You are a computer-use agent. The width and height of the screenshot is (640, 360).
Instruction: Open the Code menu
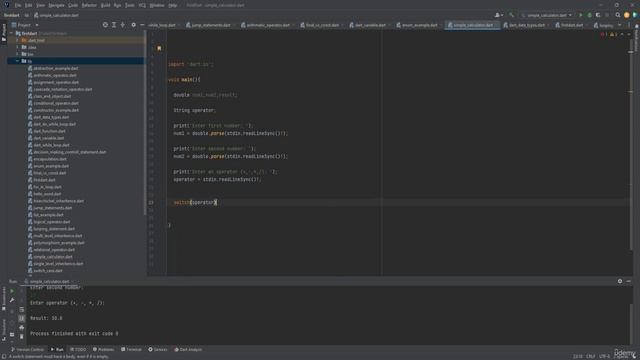73,5
